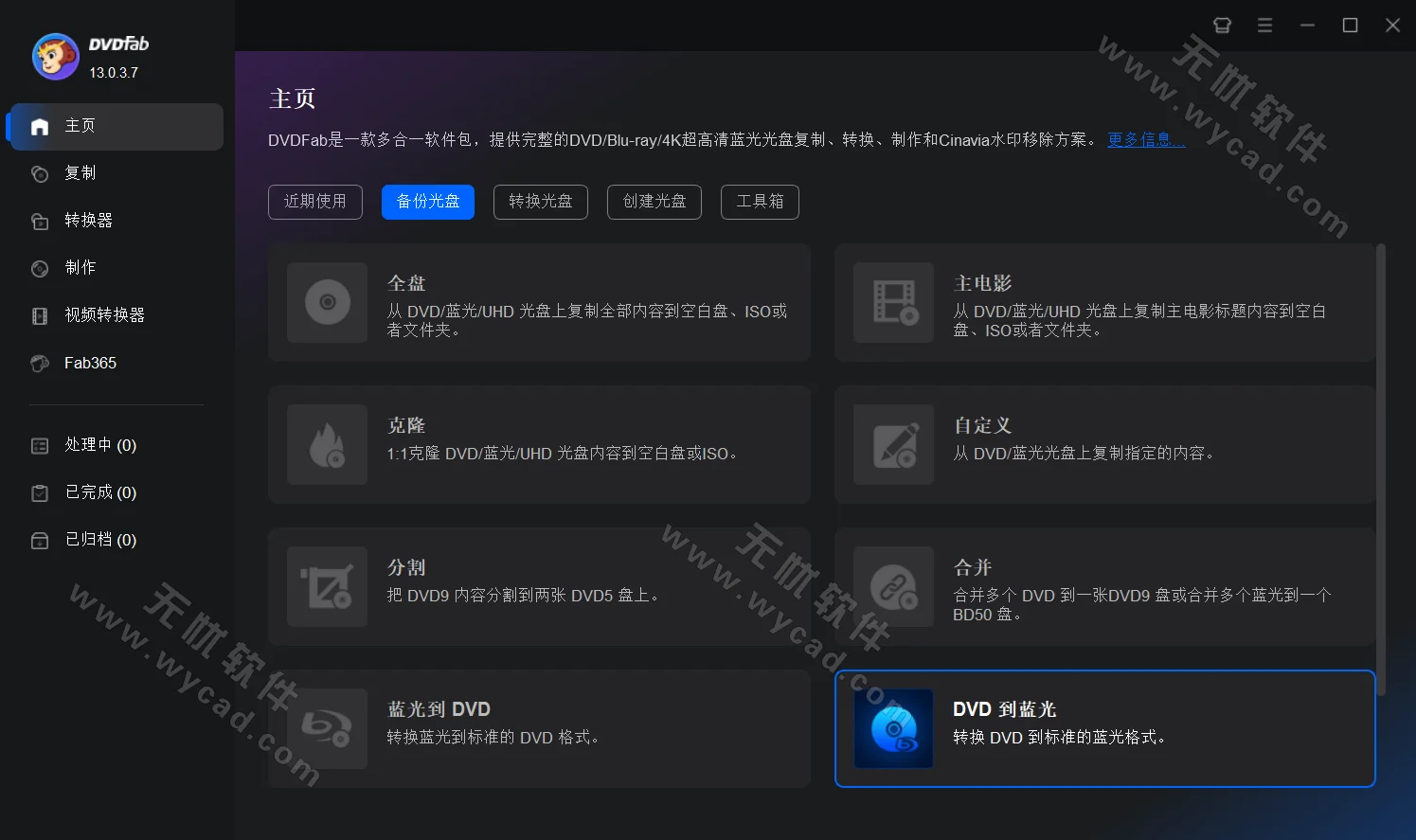Switch to the 近期使用 tab
This screenshot has height=840, width=1416.
click(315, 202)
